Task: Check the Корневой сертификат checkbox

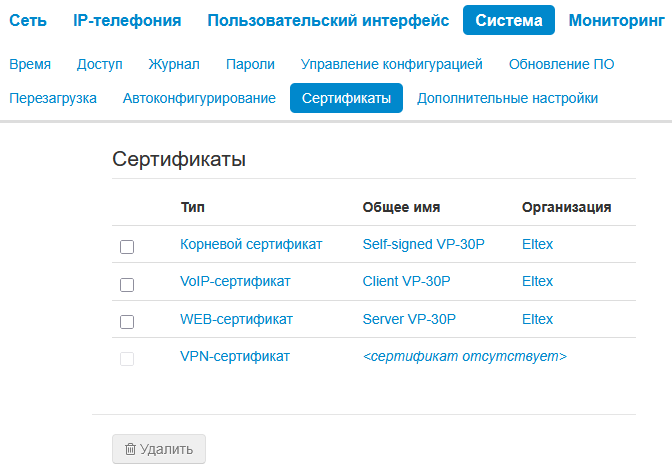Action: [x=127, y=247]
